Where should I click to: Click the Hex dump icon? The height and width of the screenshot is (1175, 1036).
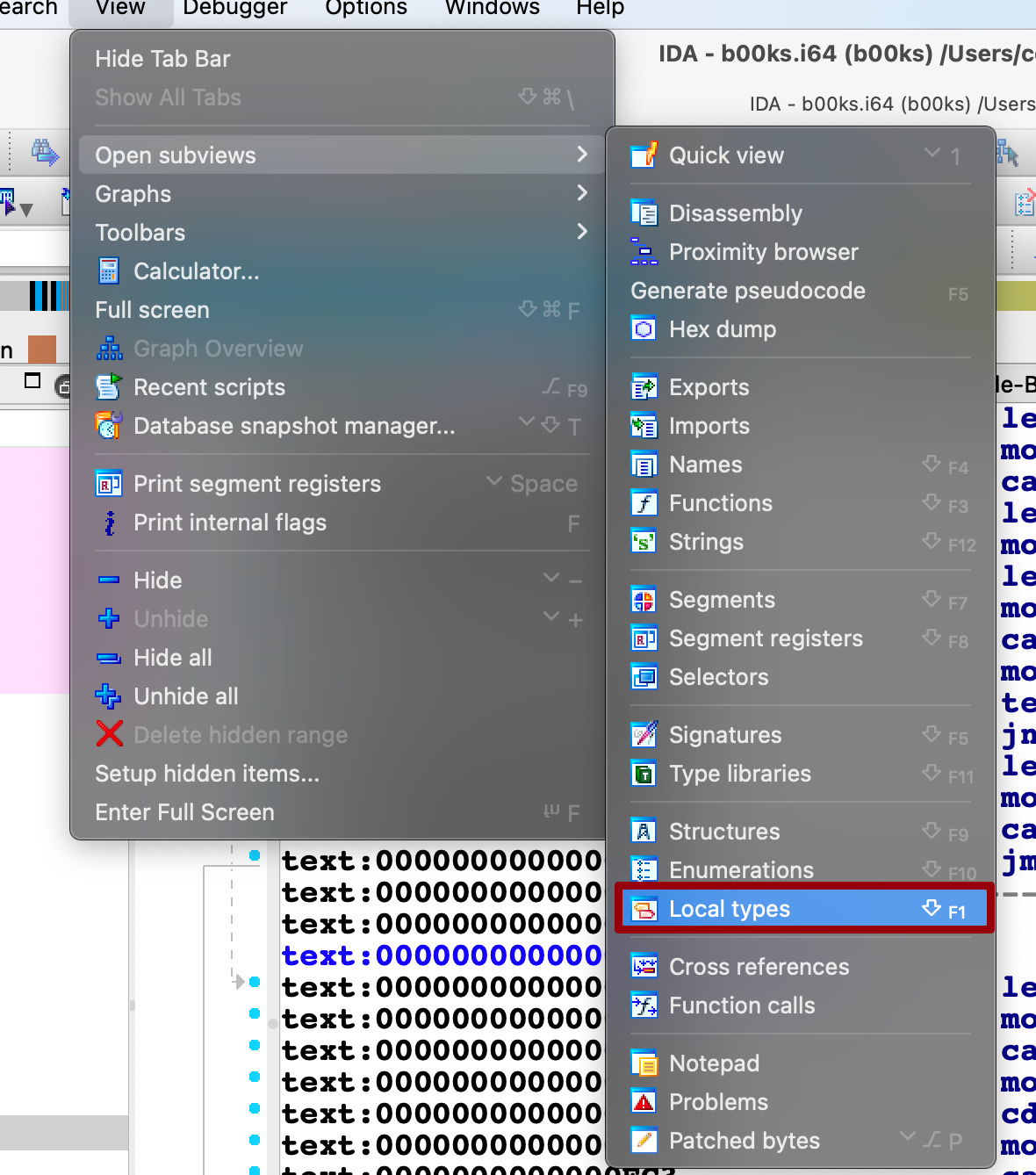pos(644,329)
